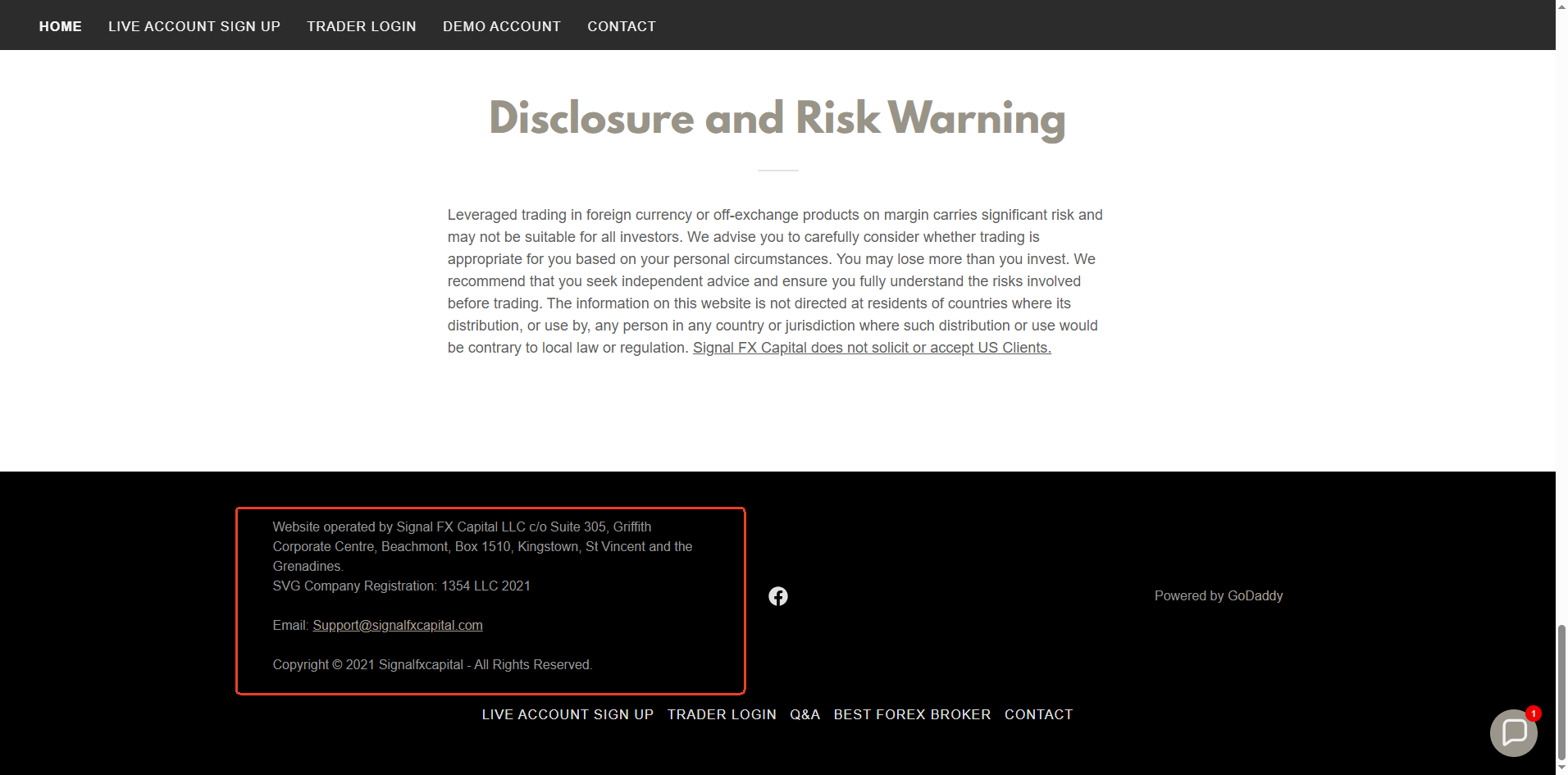Click CONTACT in the header bar
The height and width of the screenshot is (775, 1568).
coord(622,26)
